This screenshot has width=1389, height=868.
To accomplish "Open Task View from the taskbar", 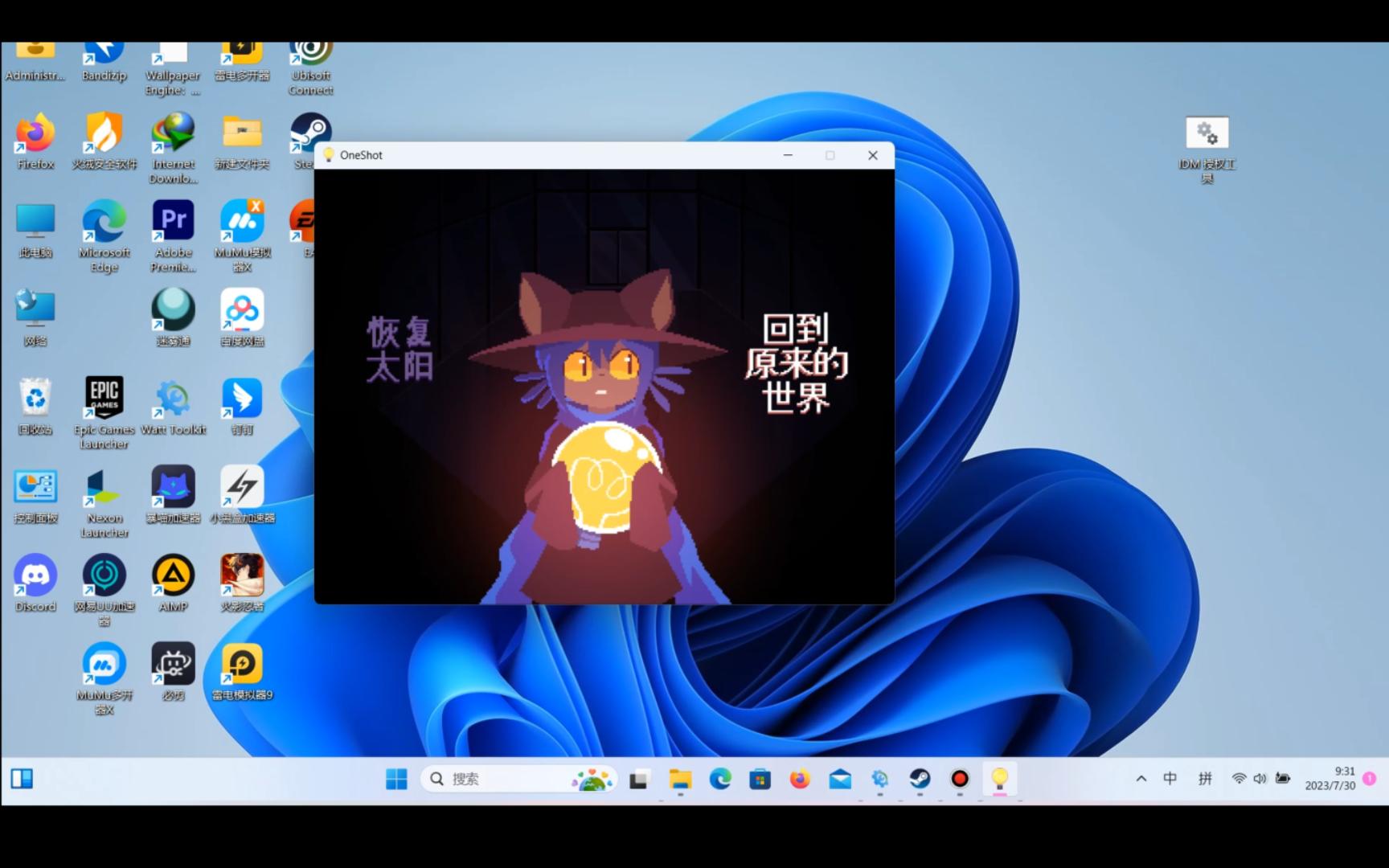I will point(639,779).
